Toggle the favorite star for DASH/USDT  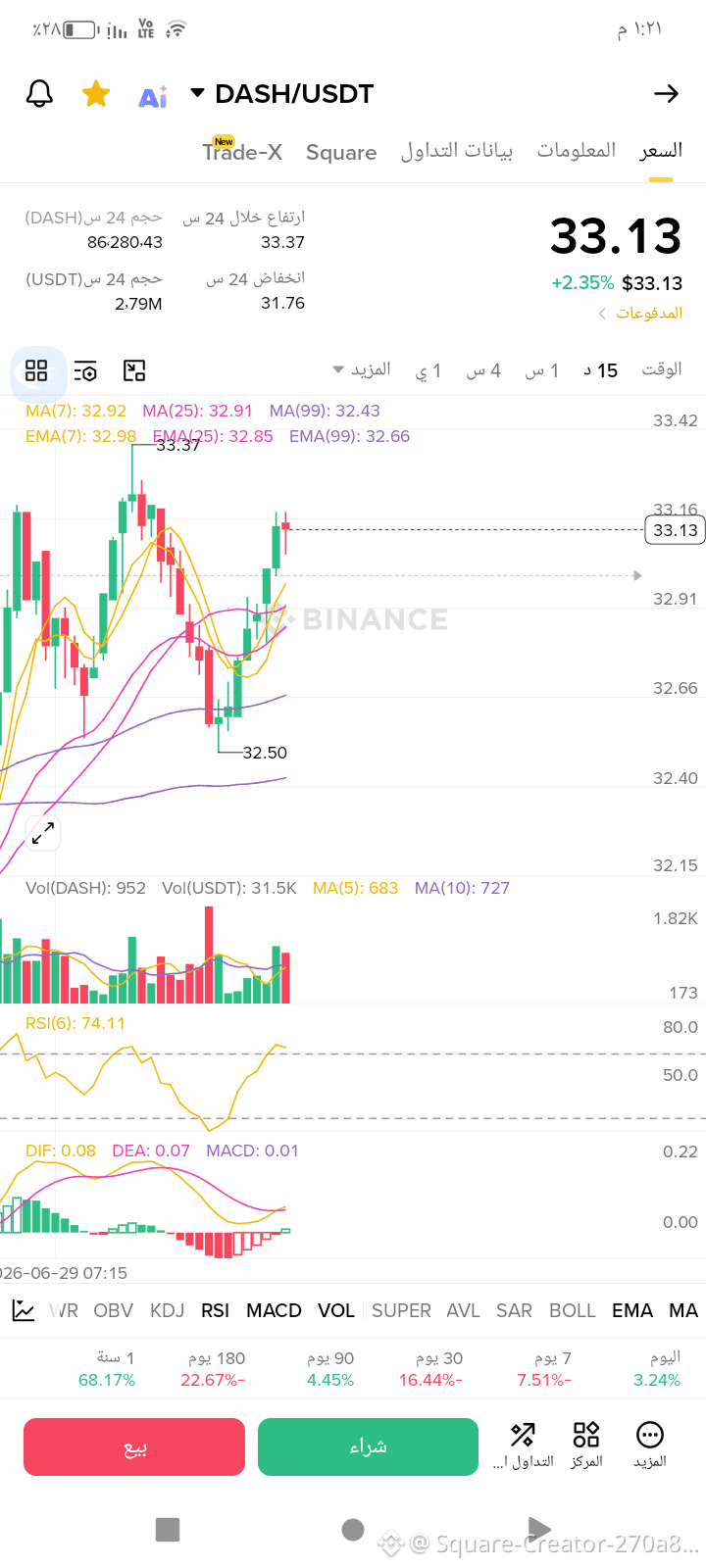(96, 94)
